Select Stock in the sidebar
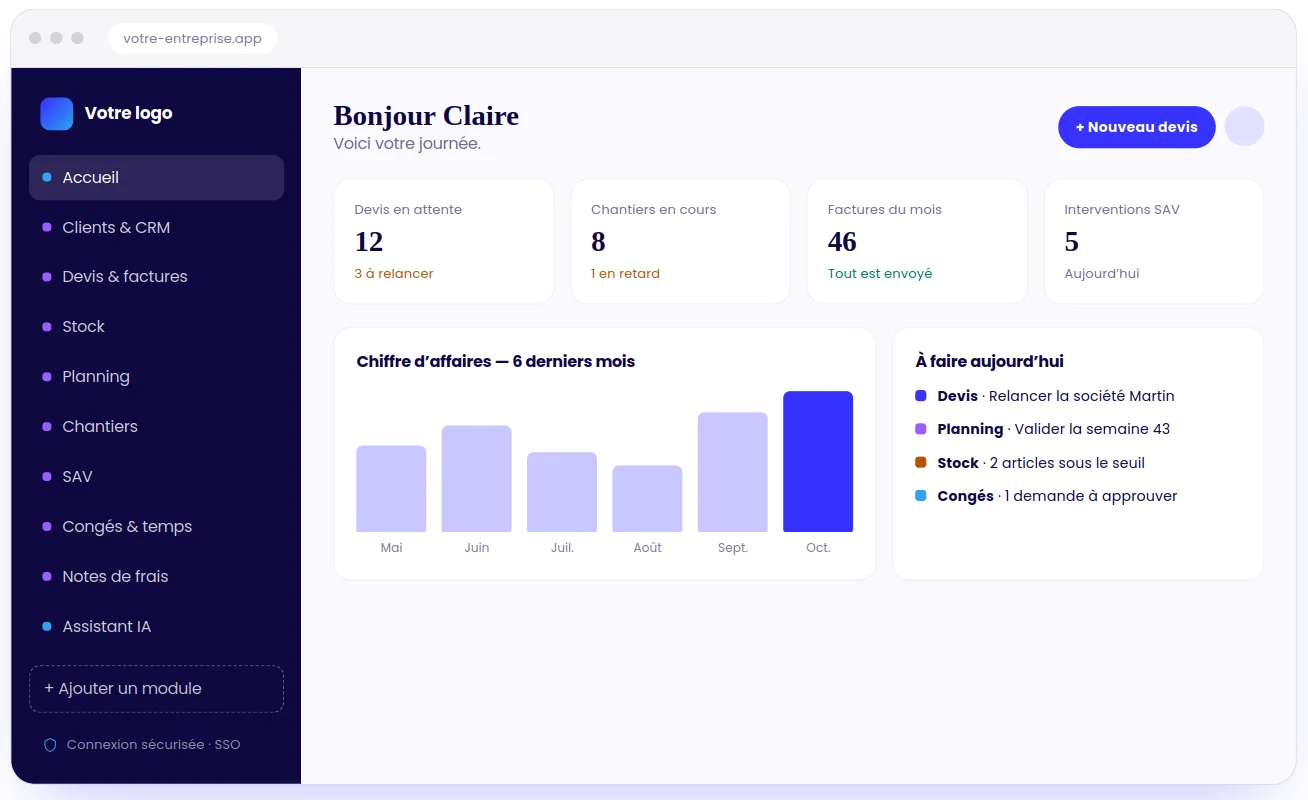 click(x=156, y=327)
